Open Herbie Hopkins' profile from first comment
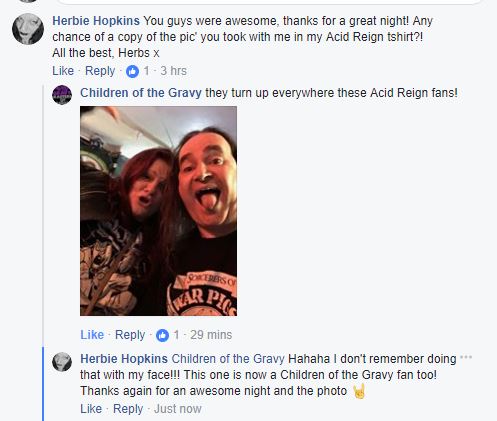 pos(96,21)
